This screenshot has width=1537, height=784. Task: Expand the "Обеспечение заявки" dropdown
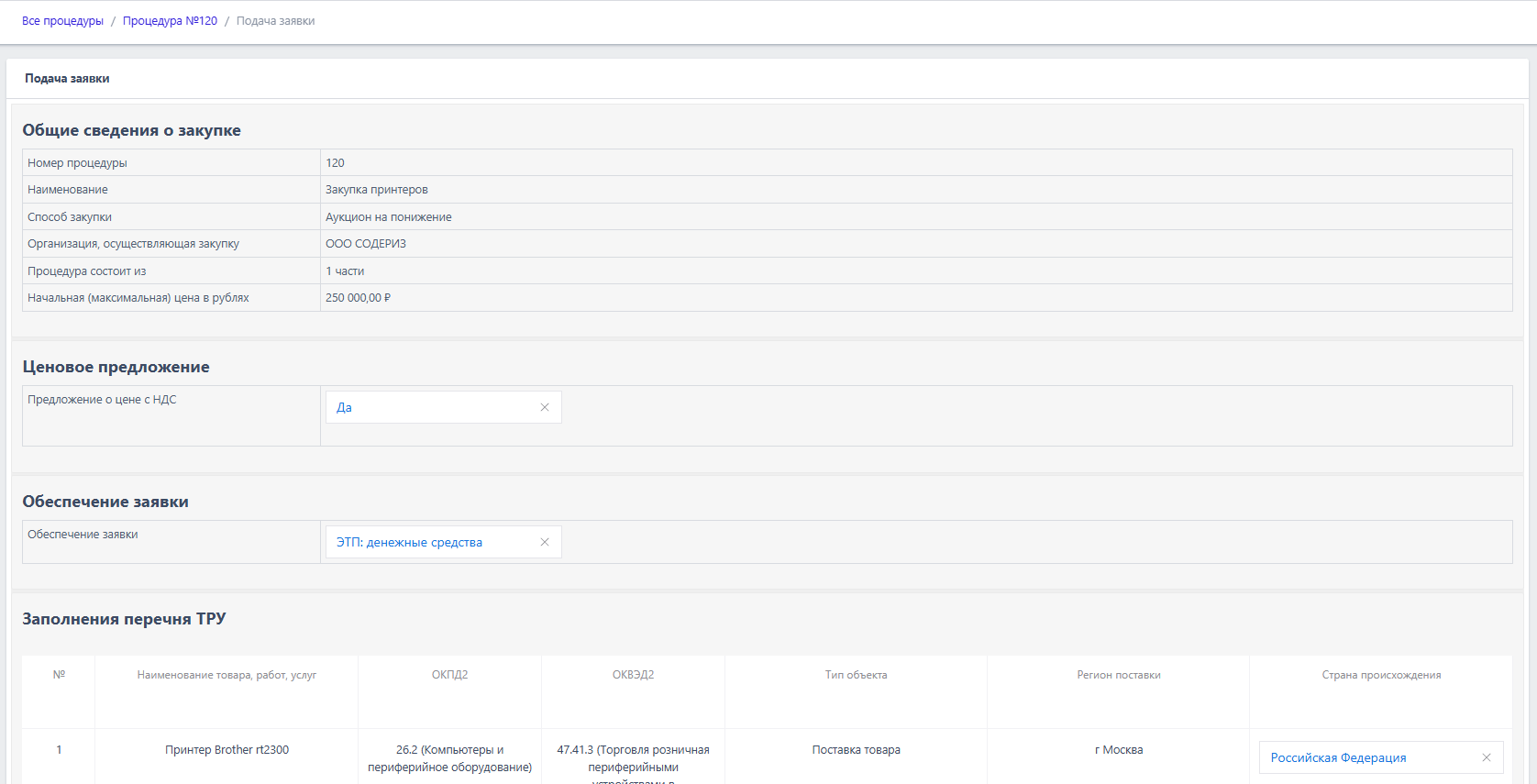click(x=431, y=542)
